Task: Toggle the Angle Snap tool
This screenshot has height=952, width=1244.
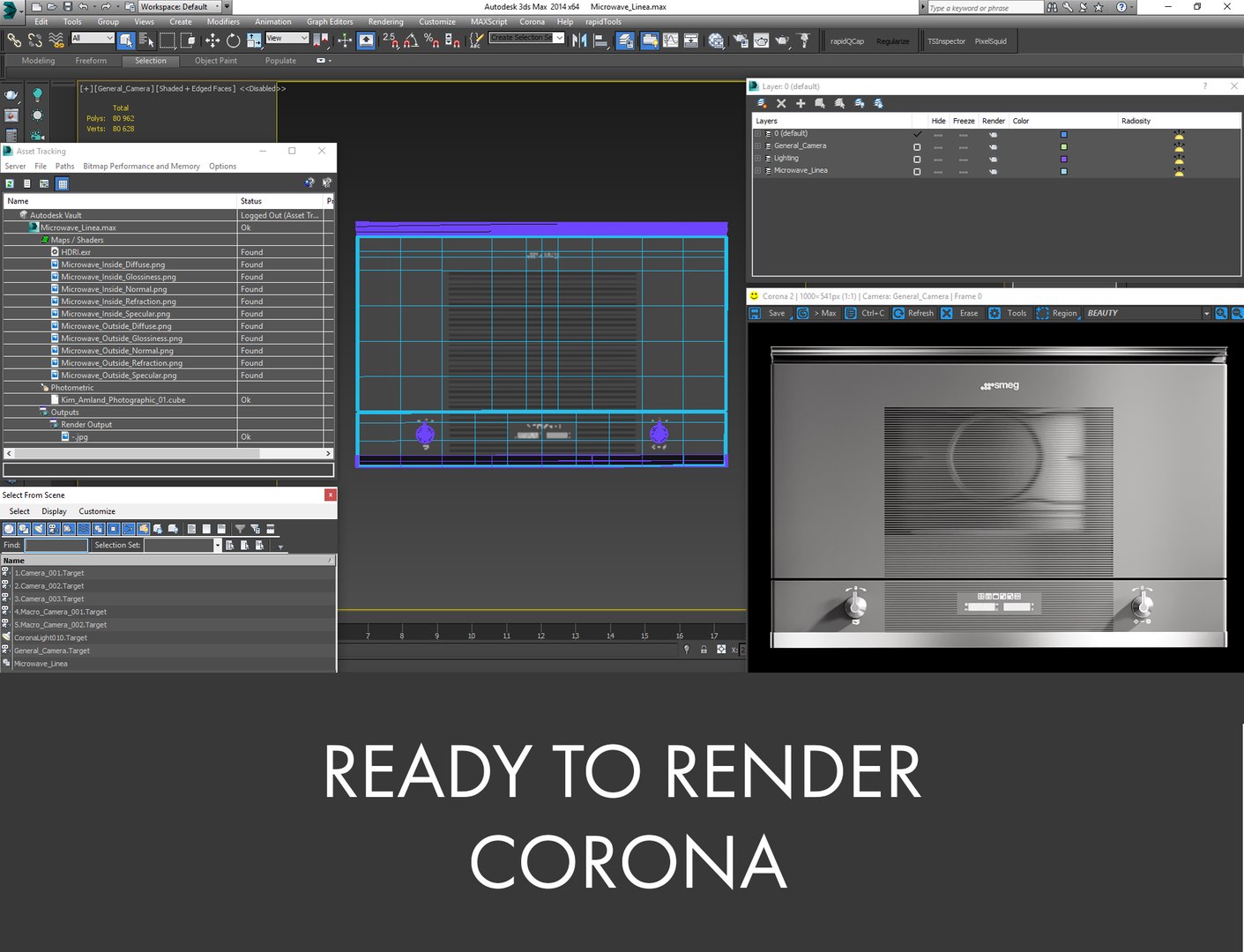Action: pyautogui.click(x=411, y=40)
